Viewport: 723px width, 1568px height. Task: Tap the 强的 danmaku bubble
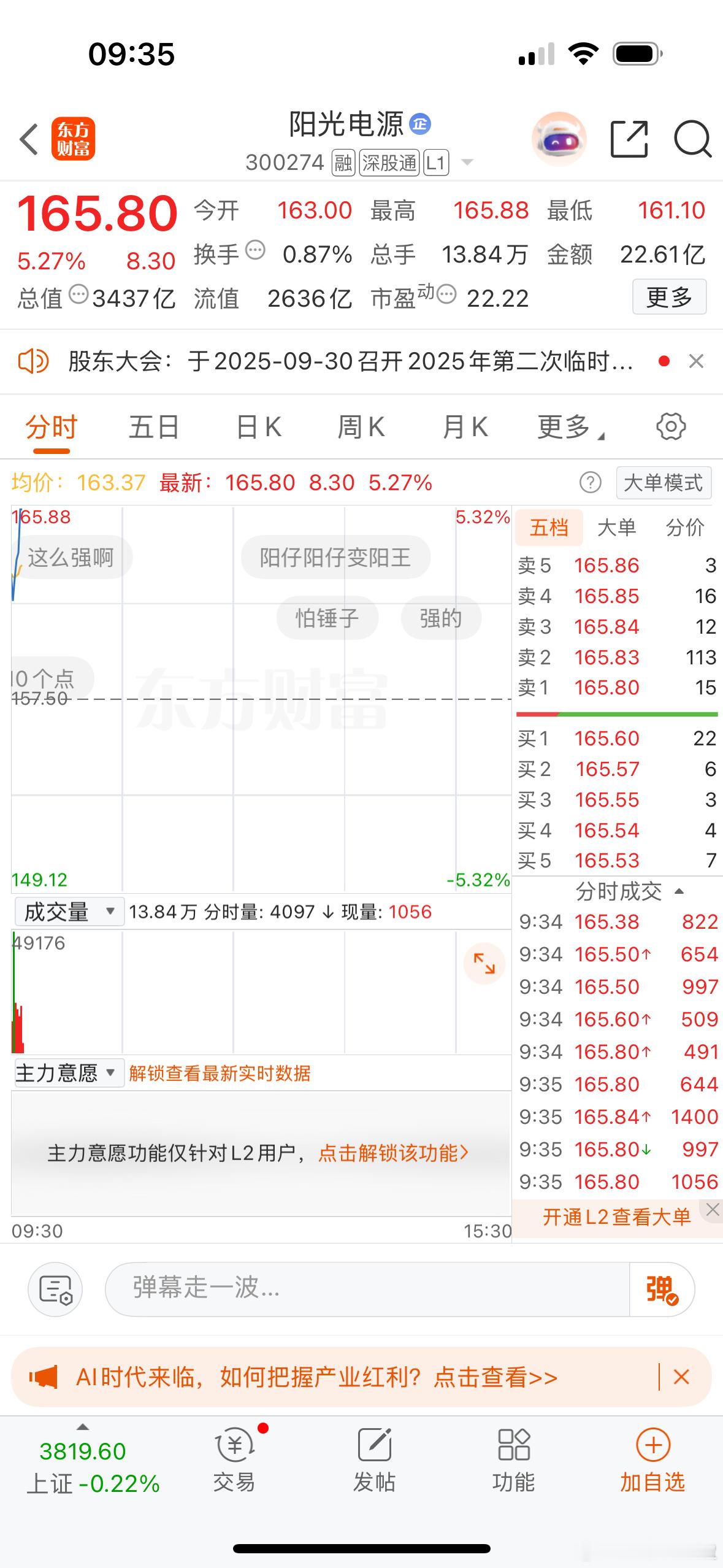441,618
